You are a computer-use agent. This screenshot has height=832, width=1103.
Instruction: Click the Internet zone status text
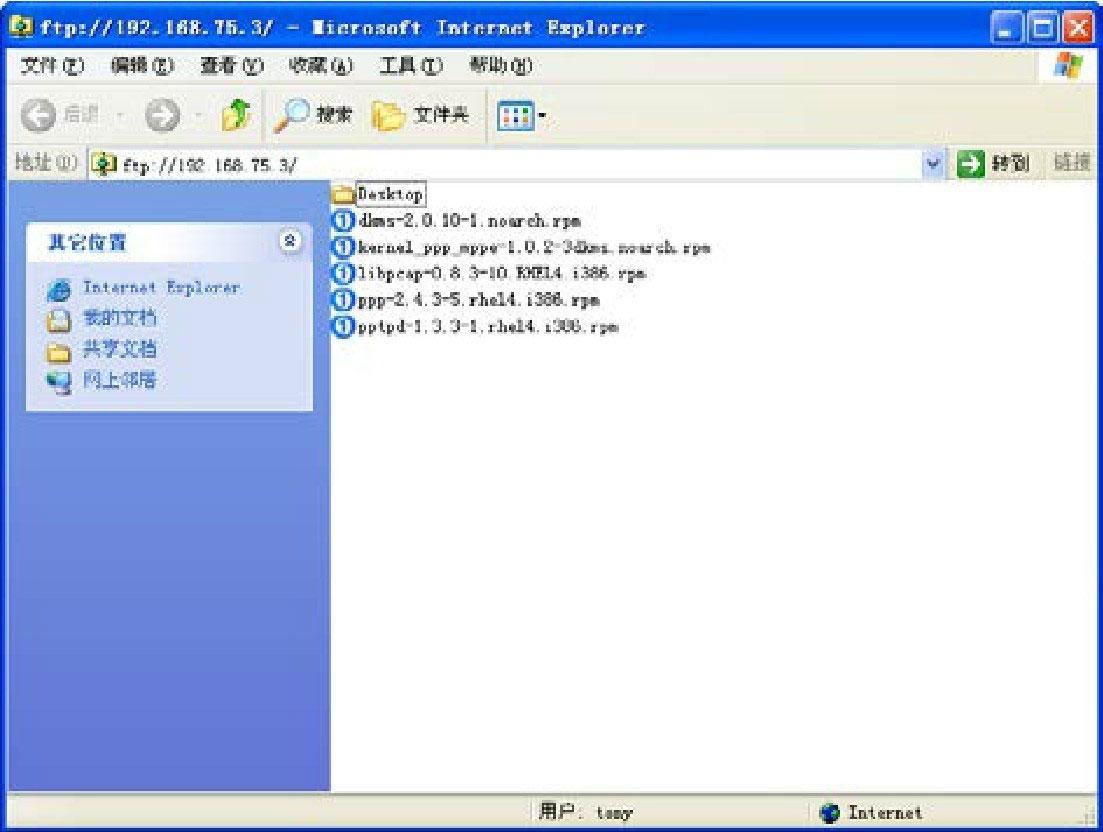[885, 813]
